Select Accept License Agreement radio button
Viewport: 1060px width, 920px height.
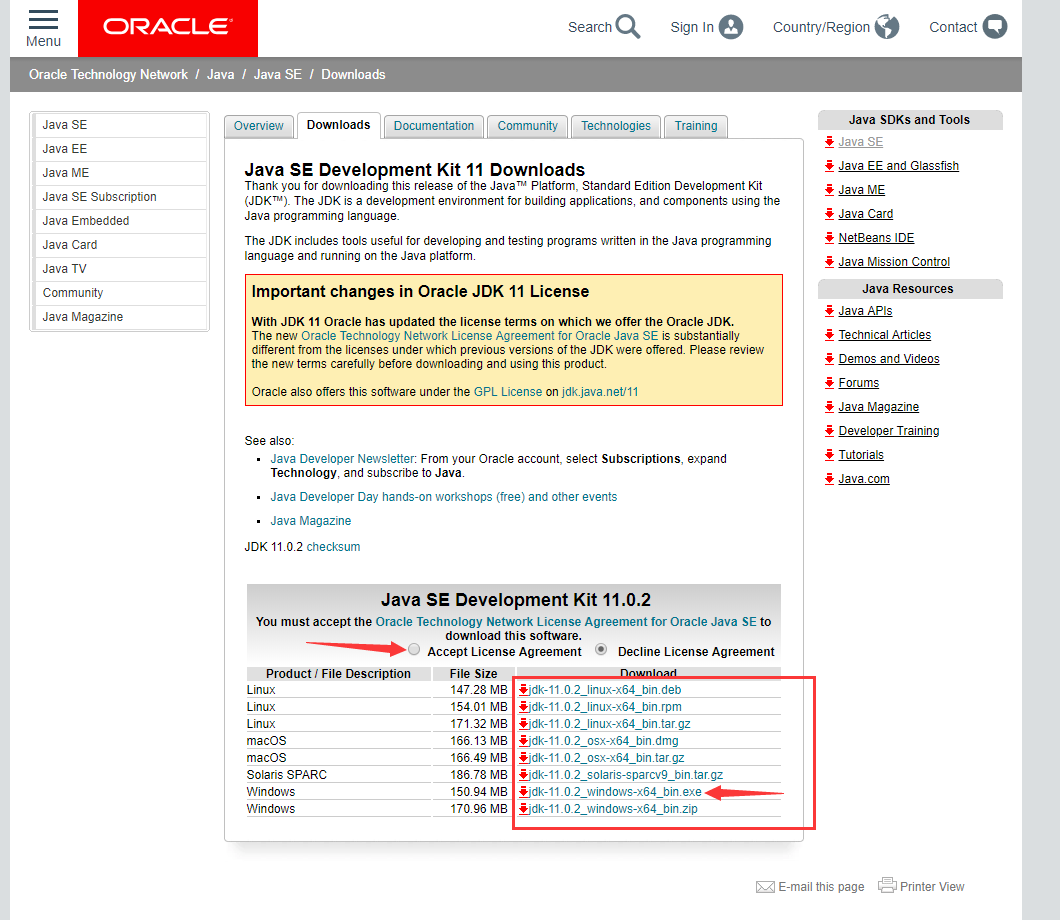[x=414, y=650]
